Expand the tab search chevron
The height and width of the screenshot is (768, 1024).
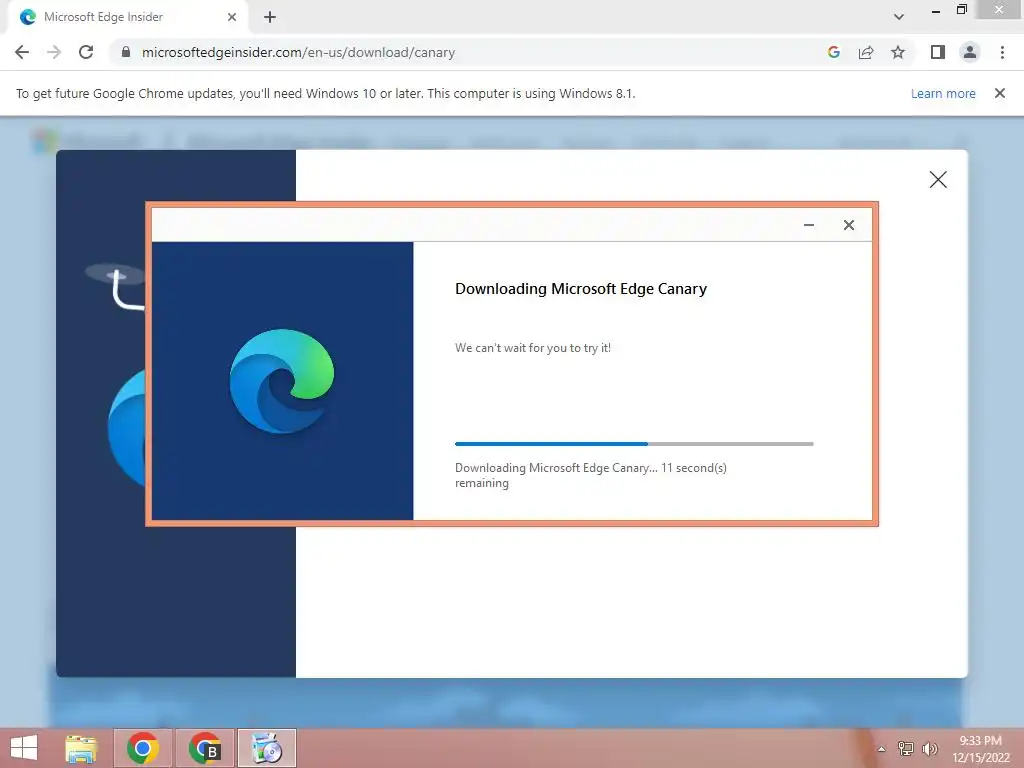899,17
